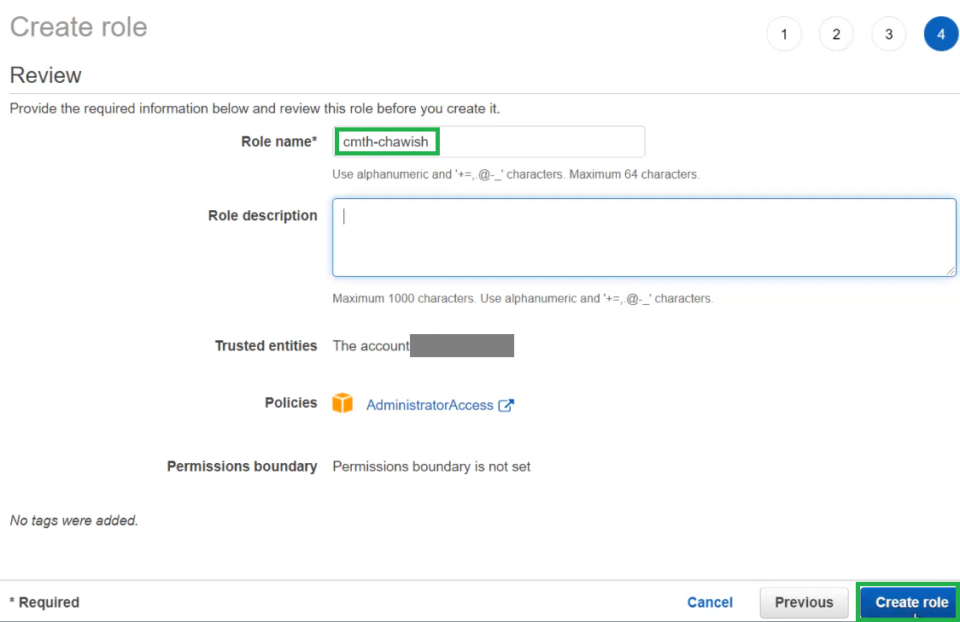Click the orange managed policy icon beside AdministratorAccess

pos(342,403)
